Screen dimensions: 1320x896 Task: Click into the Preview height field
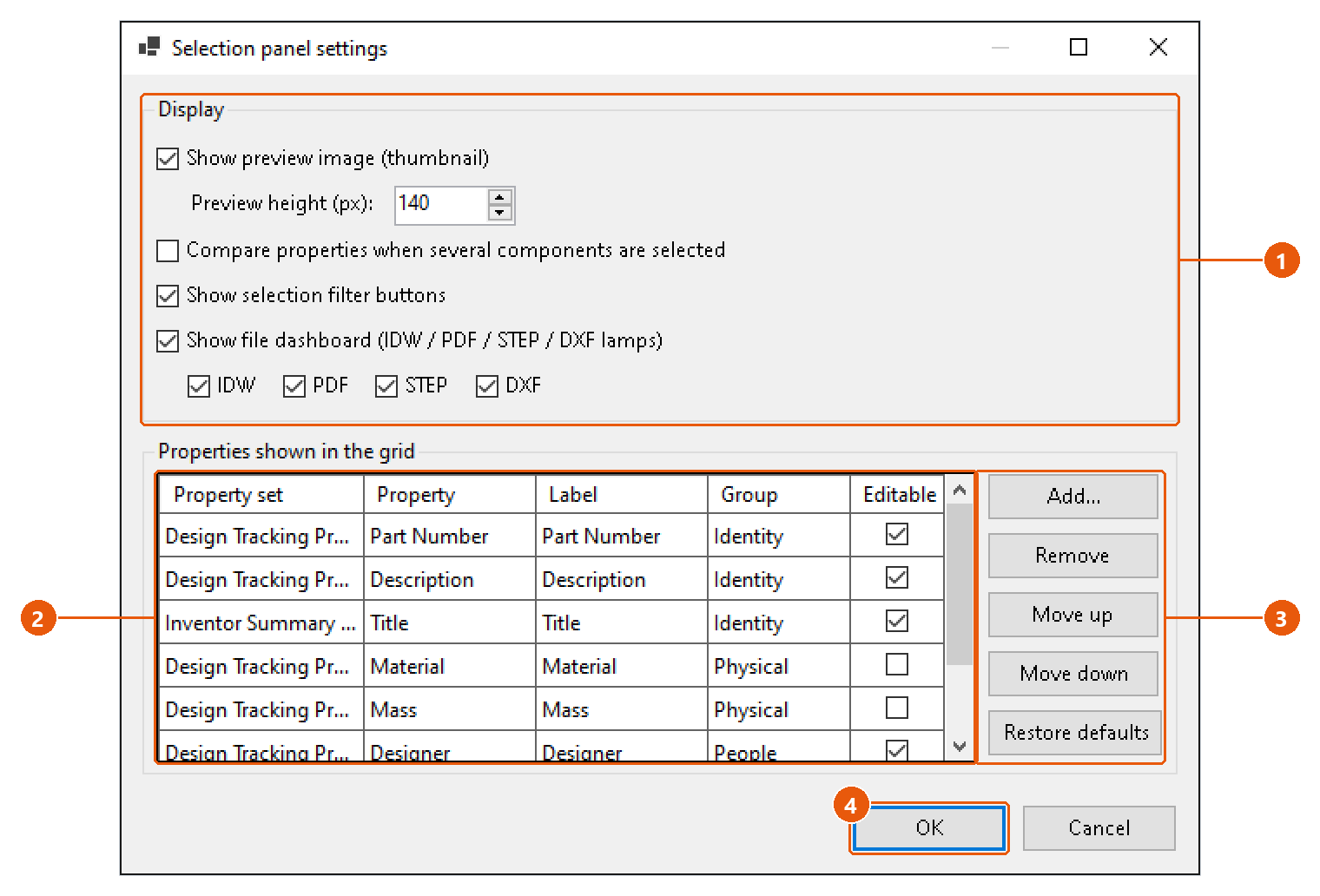[441, 205]
